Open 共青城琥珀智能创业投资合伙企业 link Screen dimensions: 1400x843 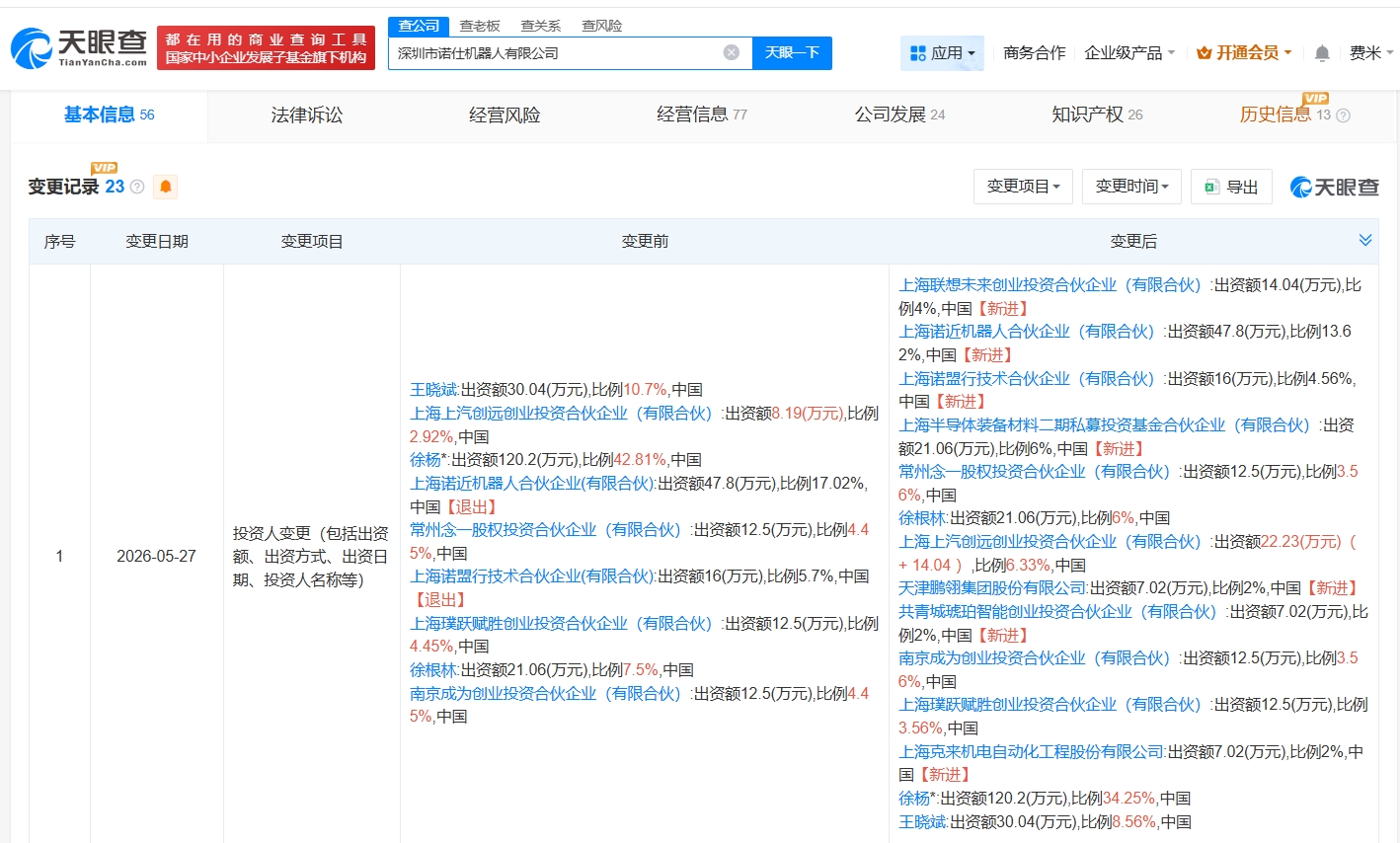[x=1058, y=612]
